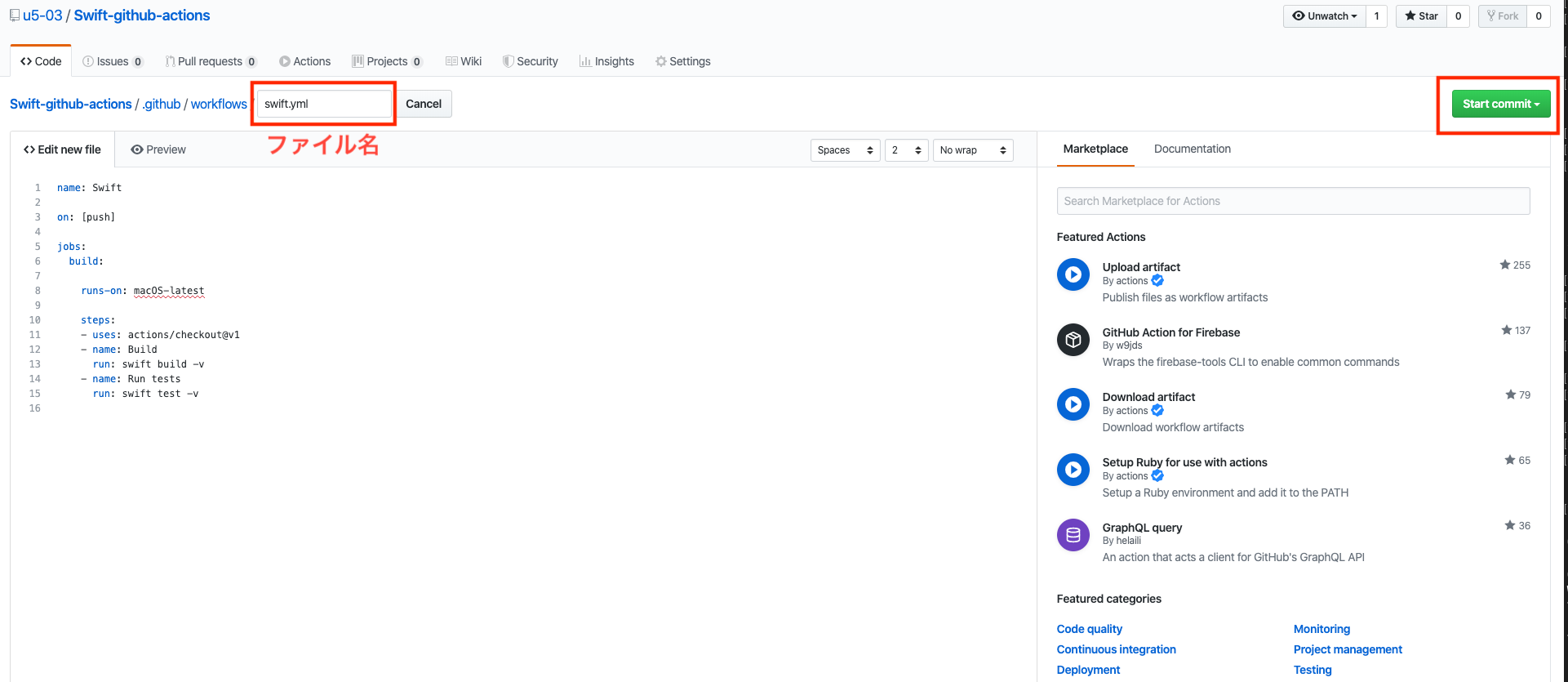Select the Edit new file tab
Screen dimensions: 1568x682
[x=62, y=149]
